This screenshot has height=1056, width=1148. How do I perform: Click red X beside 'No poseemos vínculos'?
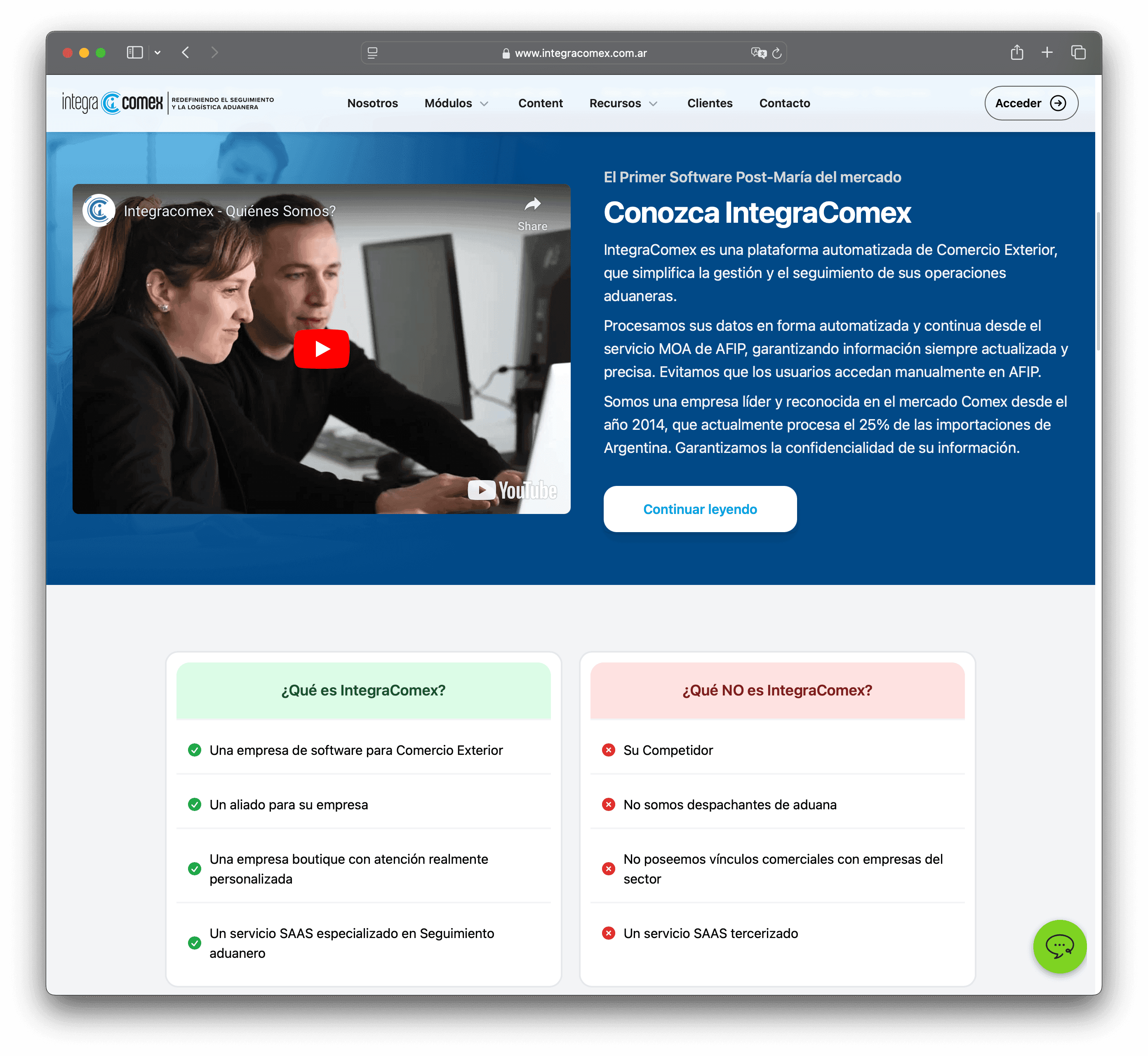click(x=609, y=869)
